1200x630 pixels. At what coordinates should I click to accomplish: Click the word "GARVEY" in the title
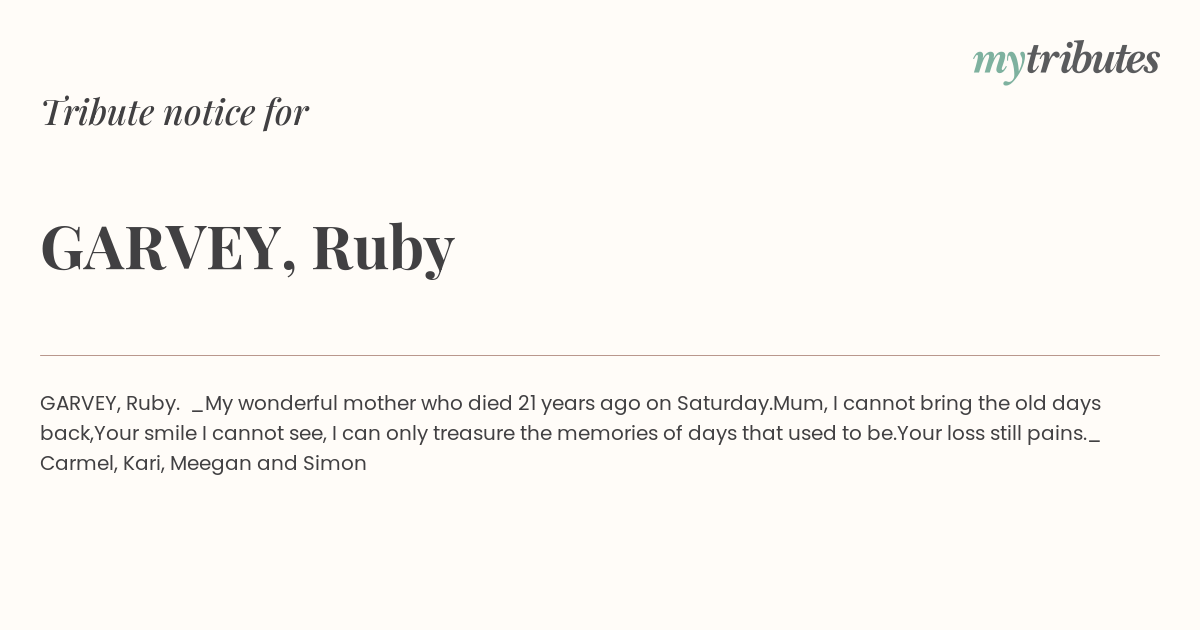click(162, 247)
